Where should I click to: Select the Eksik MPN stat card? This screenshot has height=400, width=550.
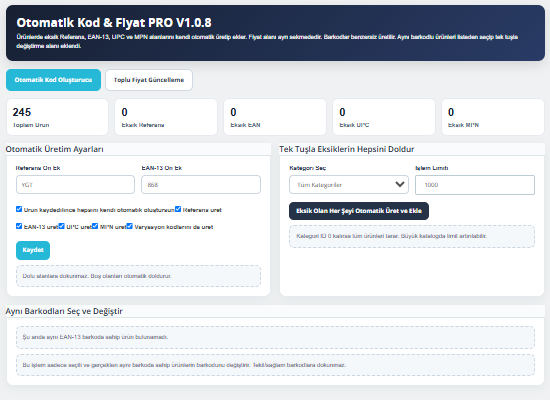(x=493, y=117)
